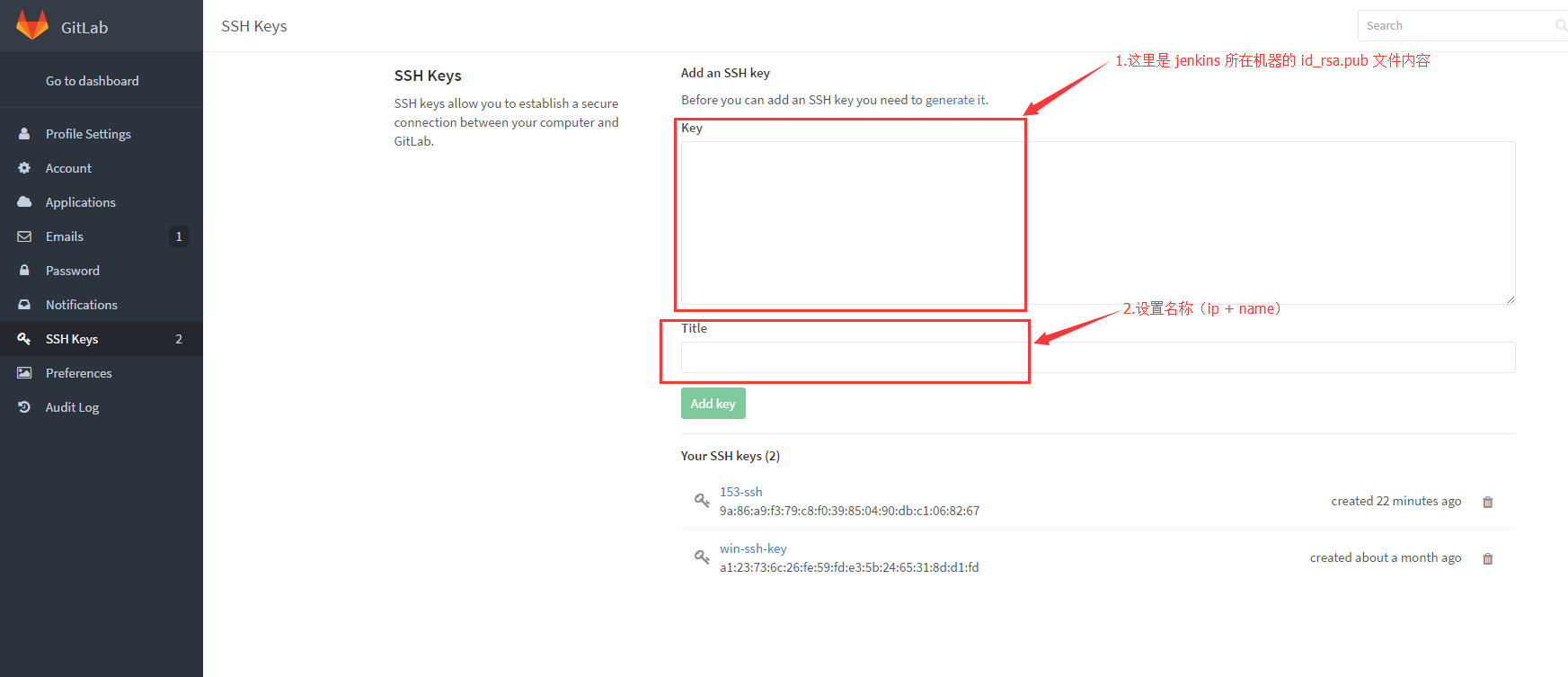Click the Key textarea resize handle

coord(1510,299)
